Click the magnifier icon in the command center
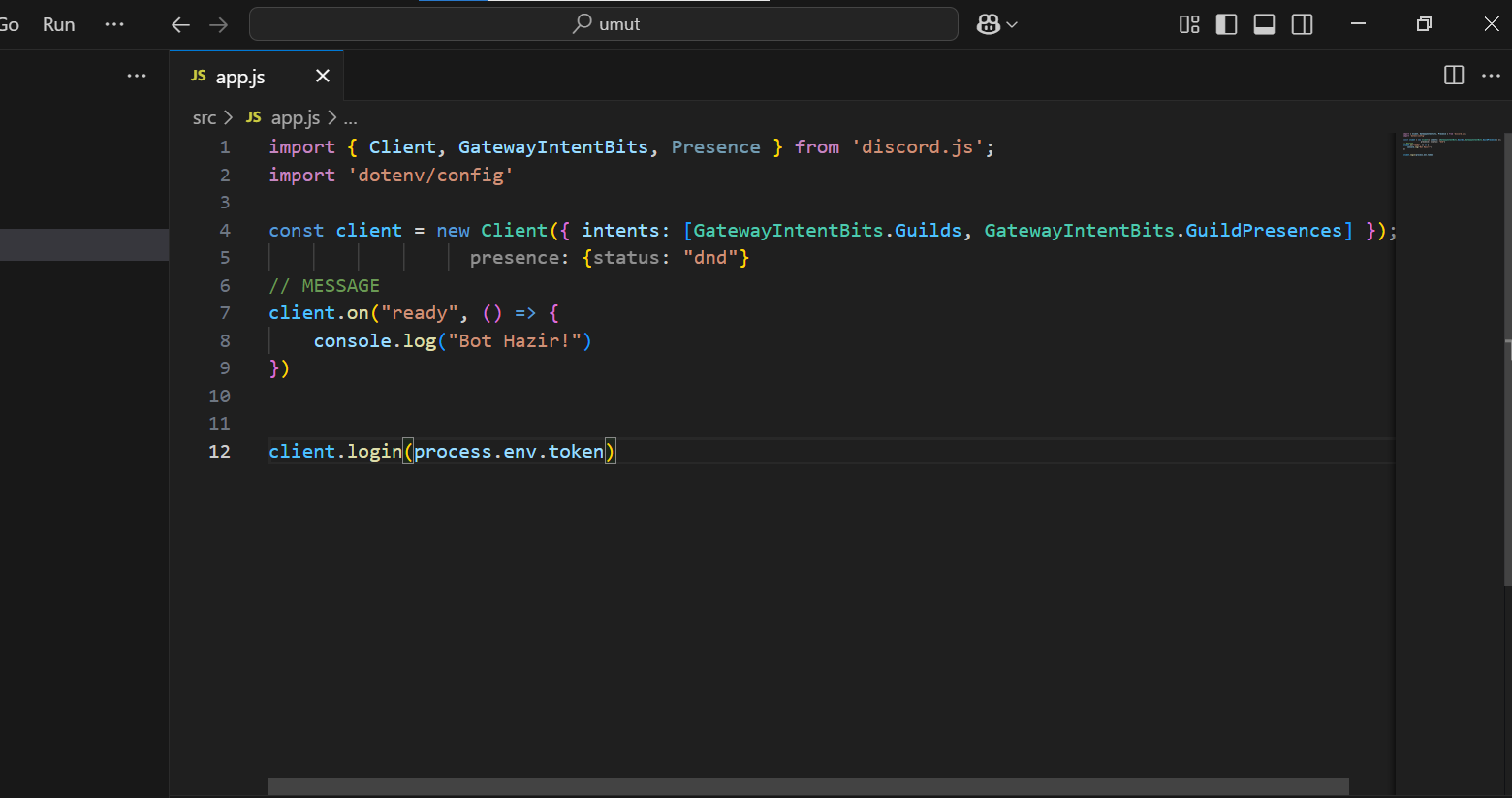Viewport: 1512px width, 798px height. tap(582, 23)
